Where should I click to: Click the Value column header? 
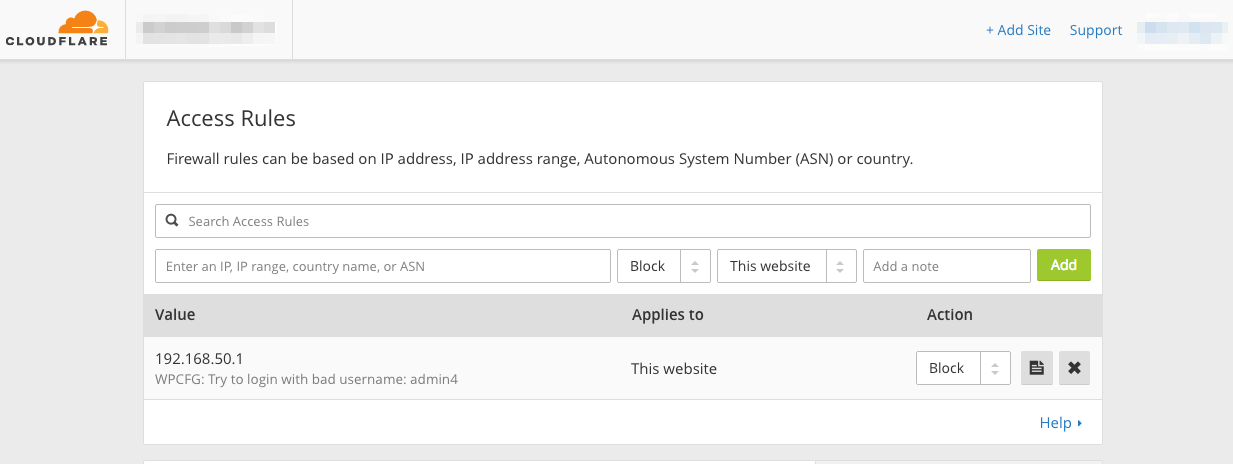[x=175, y=314]
